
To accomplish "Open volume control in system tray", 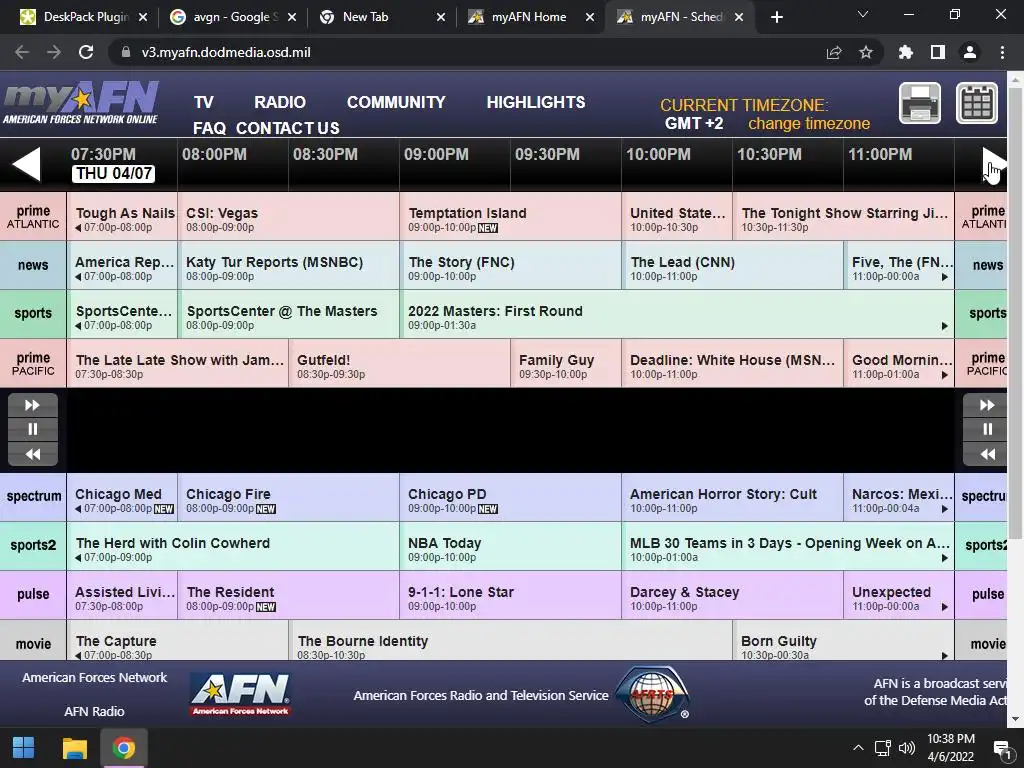I will click(906, 748).
